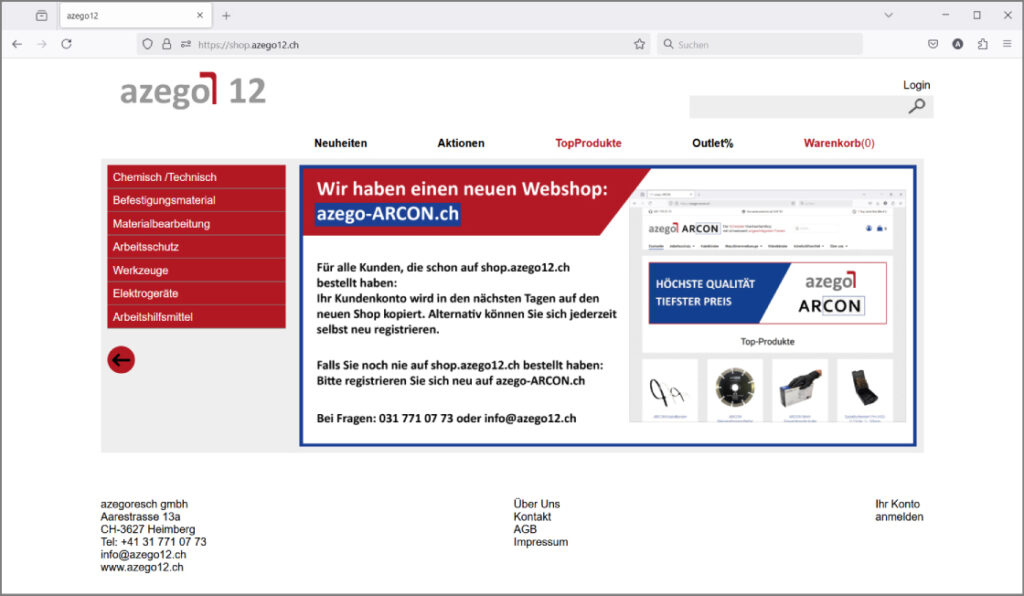This screenshot has width=1024, height=596.
Task: Click into the shop search field
Action: click(796, 107)
